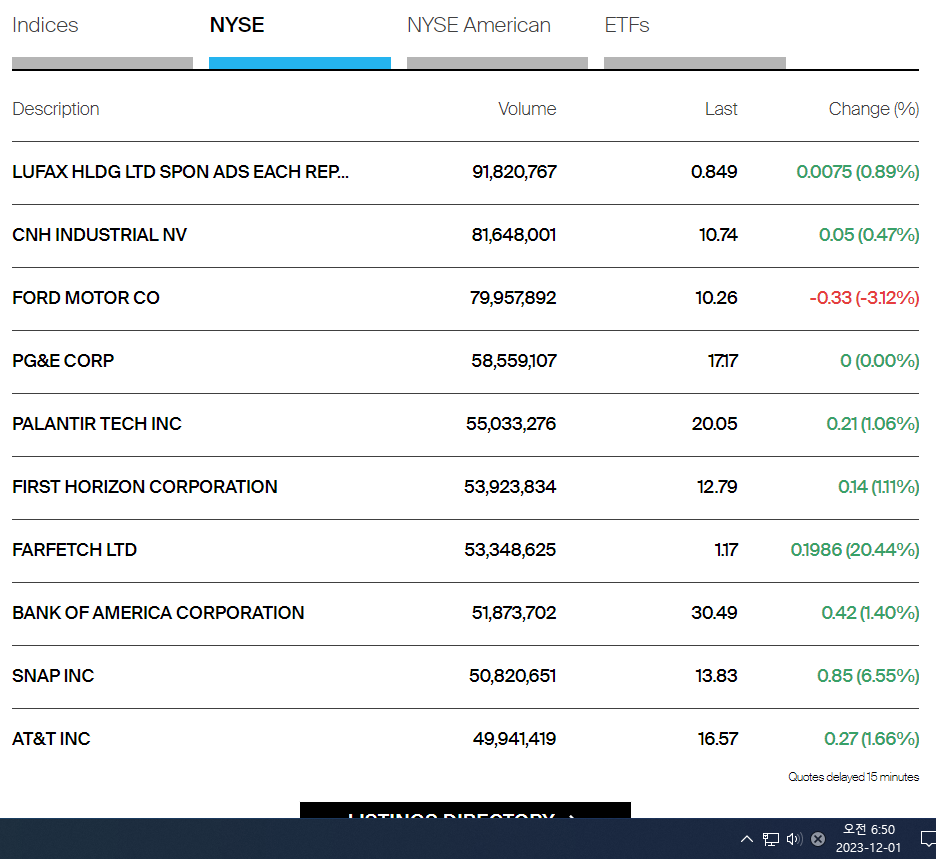Click last price 10.74
This screenshot has width=936, height=859.
click(718, 235)
